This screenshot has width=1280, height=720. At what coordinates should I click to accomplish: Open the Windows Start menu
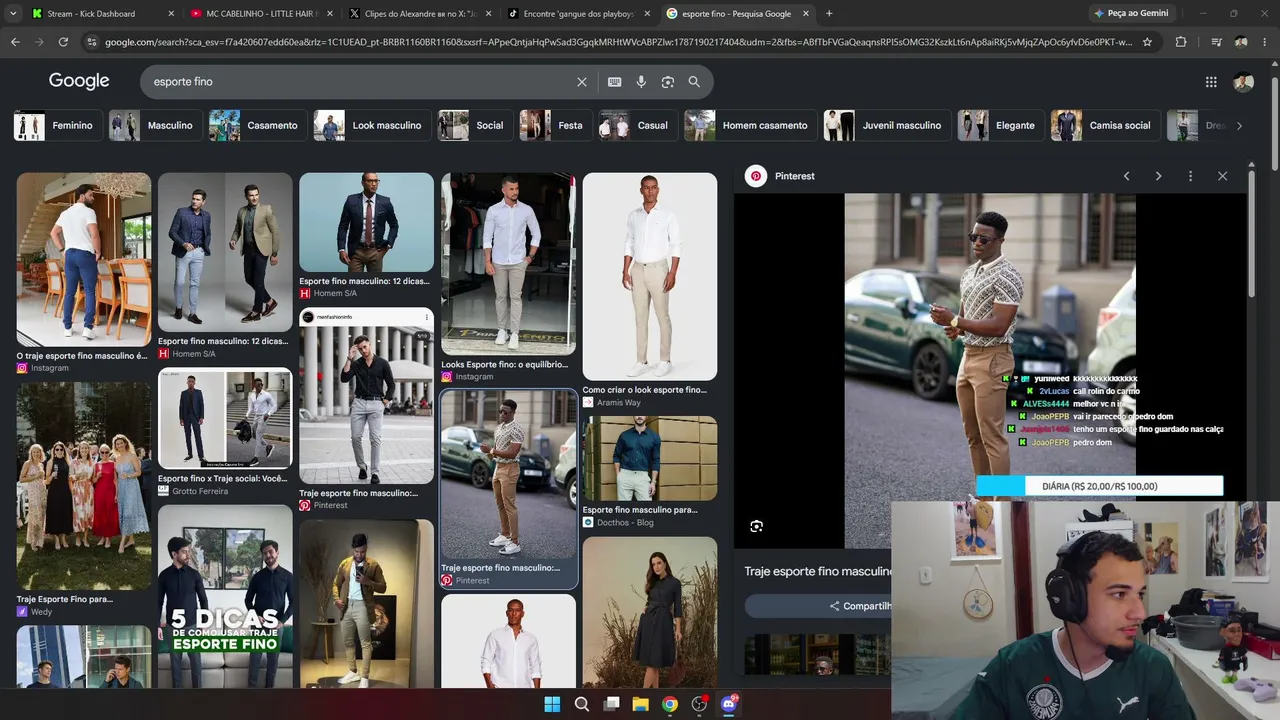(x=552, y=704)
